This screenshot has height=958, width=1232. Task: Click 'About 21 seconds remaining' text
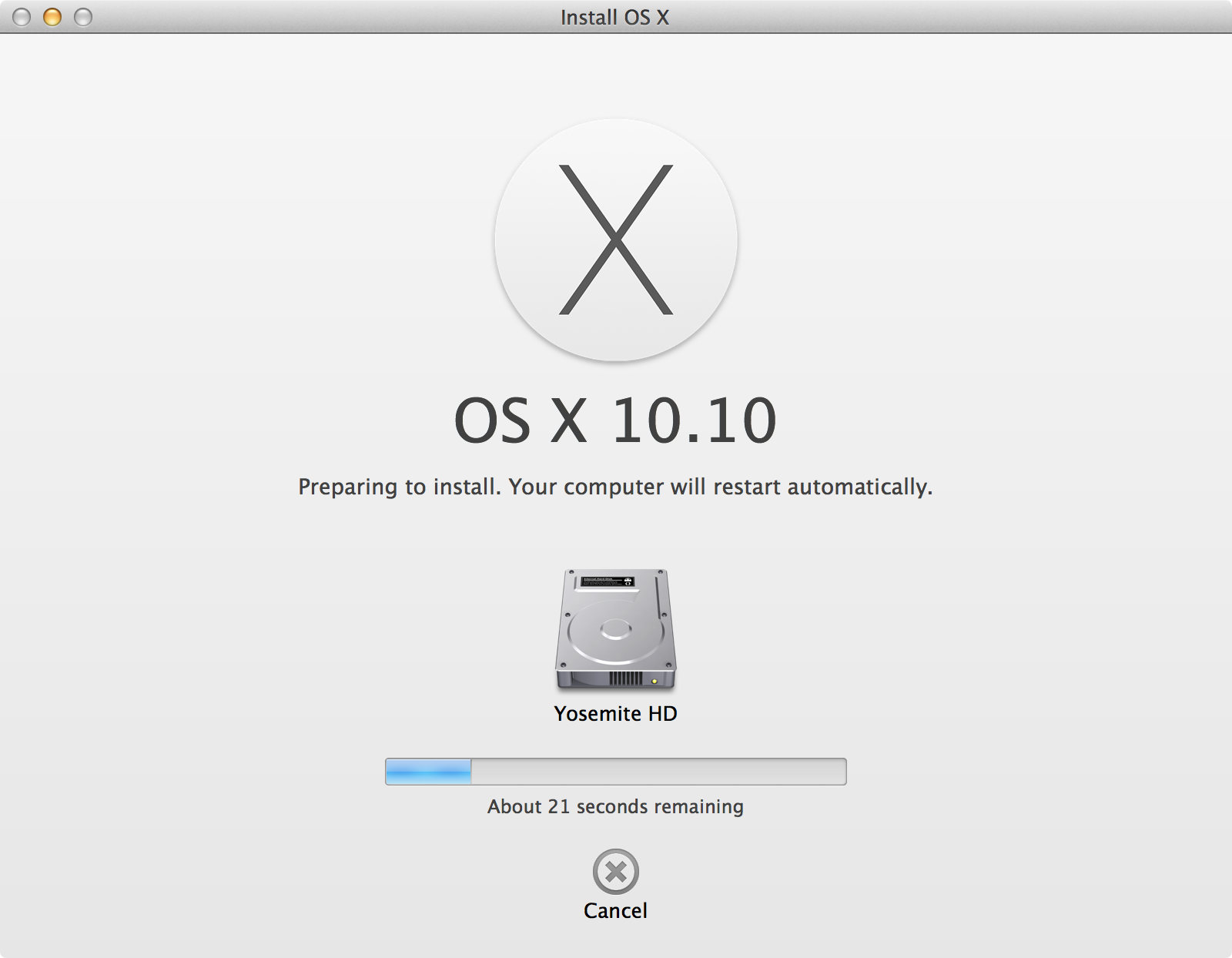click(x=616, y=806)
